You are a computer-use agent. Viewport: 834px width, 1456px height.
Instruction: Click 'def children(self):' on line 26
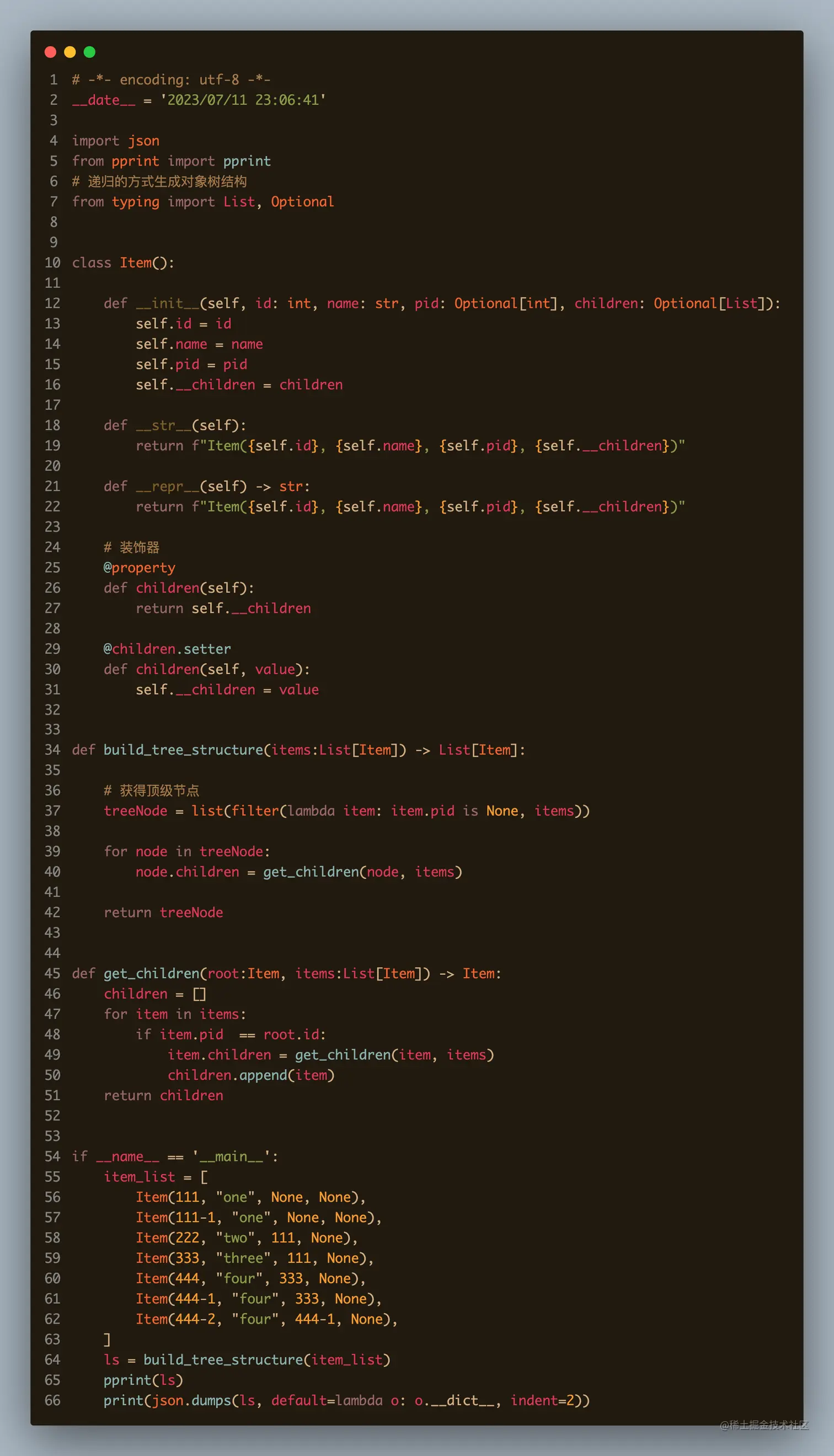click(179, 588)
